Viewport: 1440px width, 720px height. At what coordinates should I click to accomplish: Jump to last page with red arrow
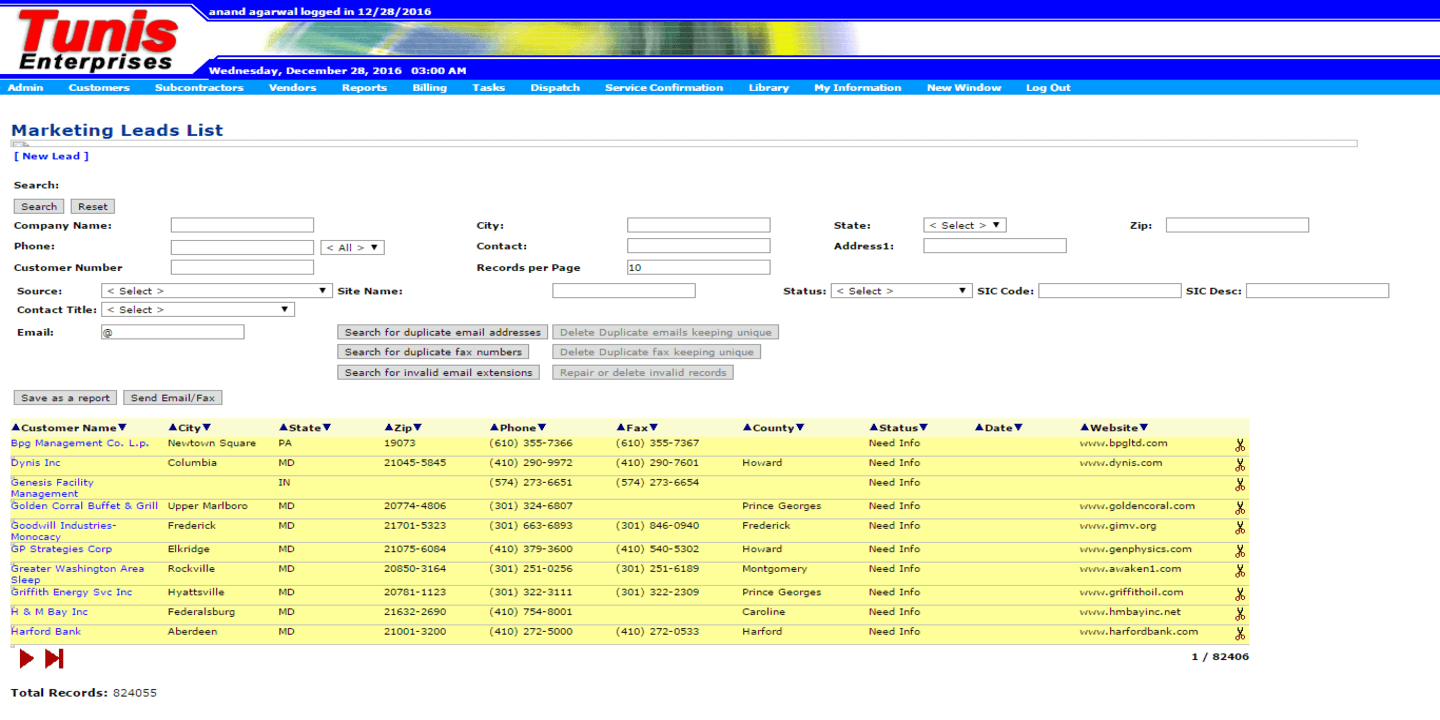[54, 658]
